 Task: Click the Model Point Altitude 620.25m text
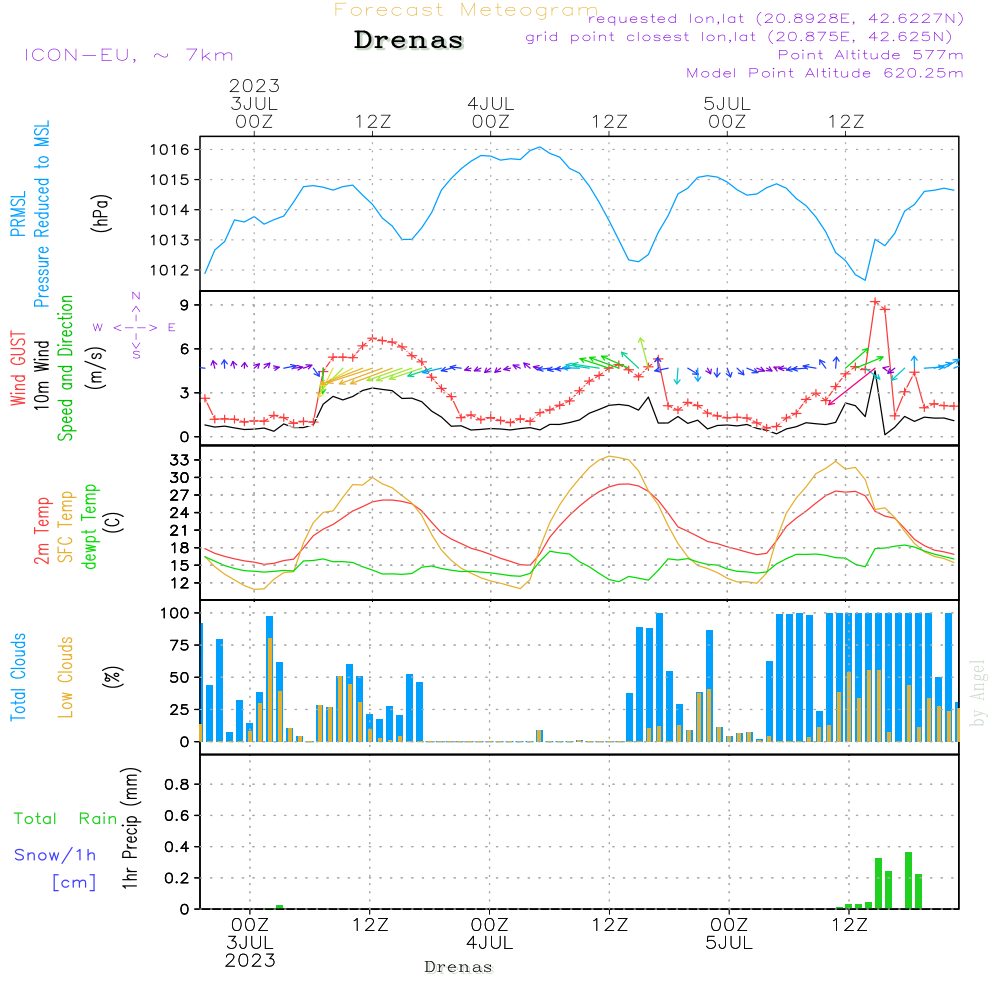(x=825, y=72)
